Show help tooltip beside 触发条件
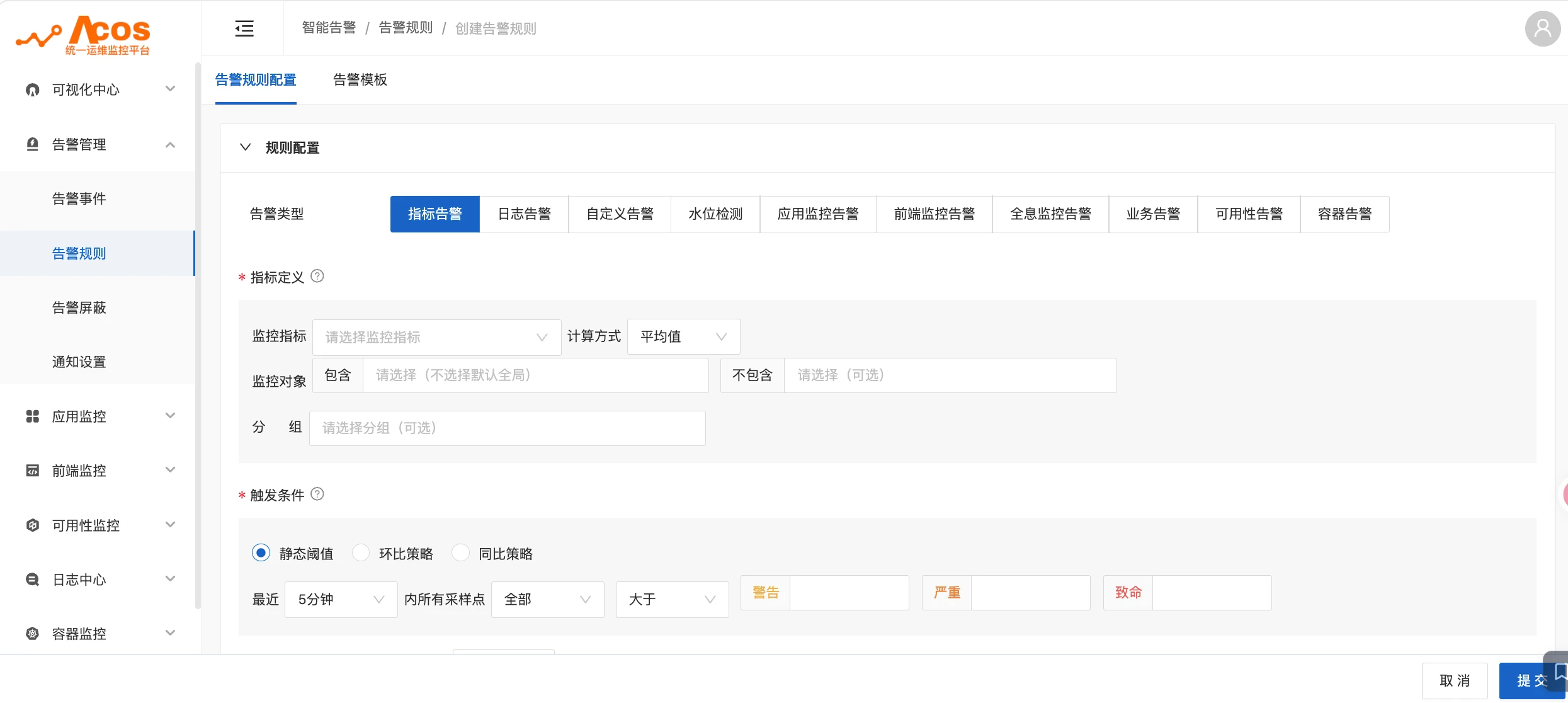The height and width of the screenshot is (703, 1568). pyautogui.click(x=317, y=494)
